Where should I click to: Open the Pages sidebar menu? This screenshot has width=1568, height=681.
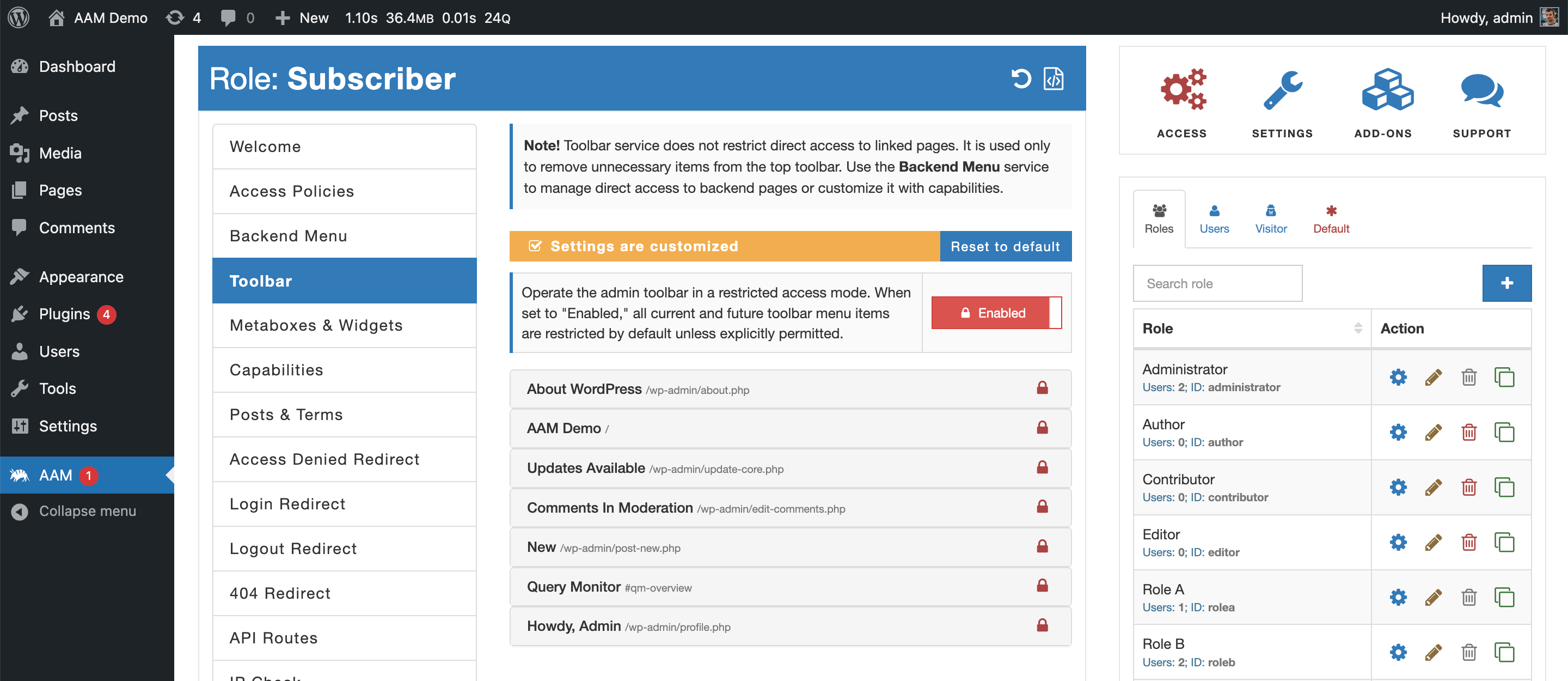pyautogui.click(x=87, y=190)
